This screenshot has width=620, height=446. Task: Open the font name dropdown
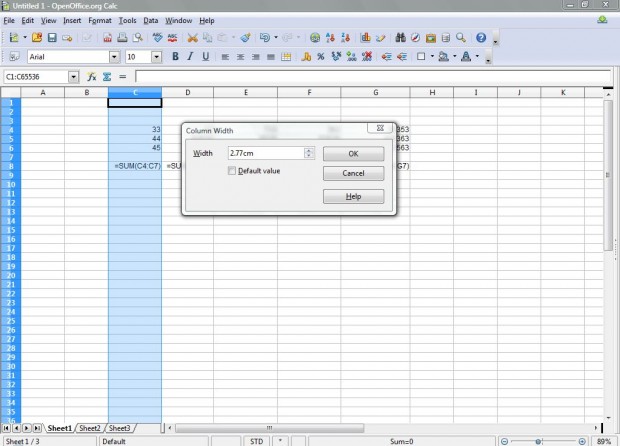pos(114,57)
